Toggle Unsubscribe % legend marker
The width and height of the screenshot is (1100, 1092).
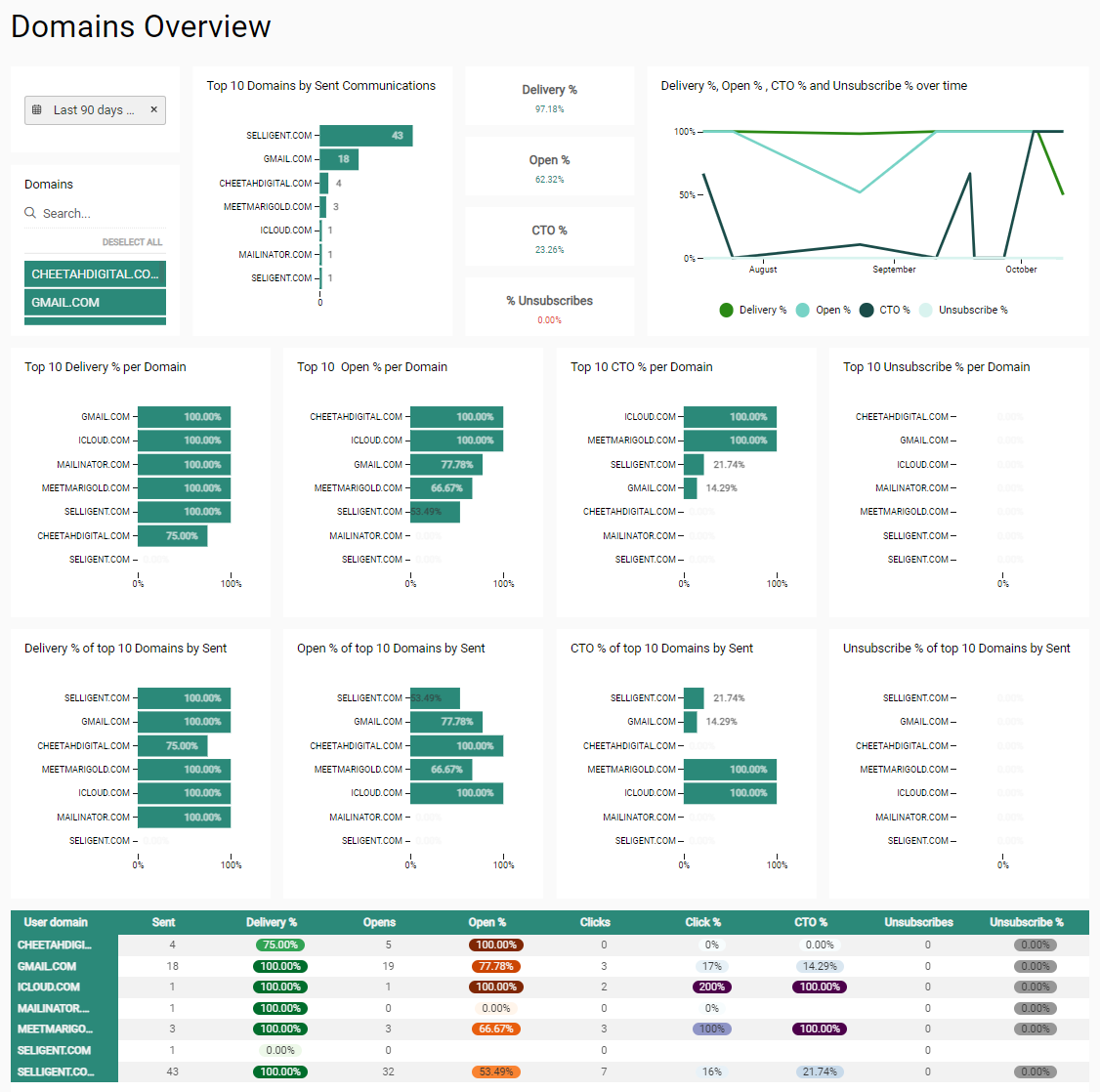(925, 311)
